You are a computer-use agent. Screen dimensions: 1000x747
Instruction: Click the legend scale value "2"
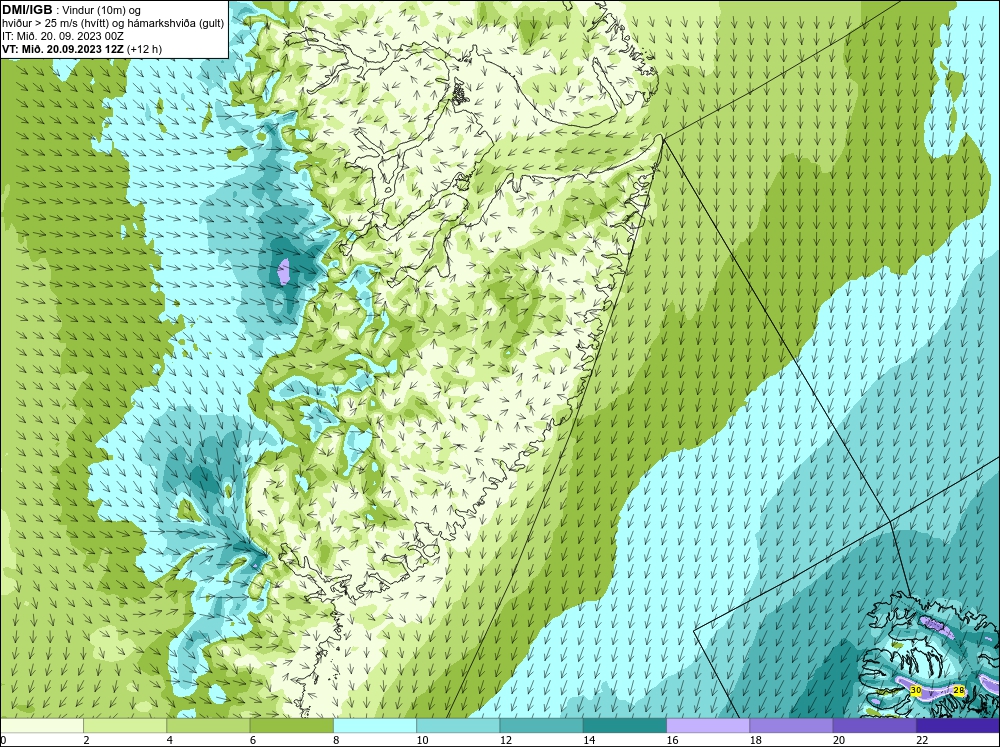[x=86, y=740]
